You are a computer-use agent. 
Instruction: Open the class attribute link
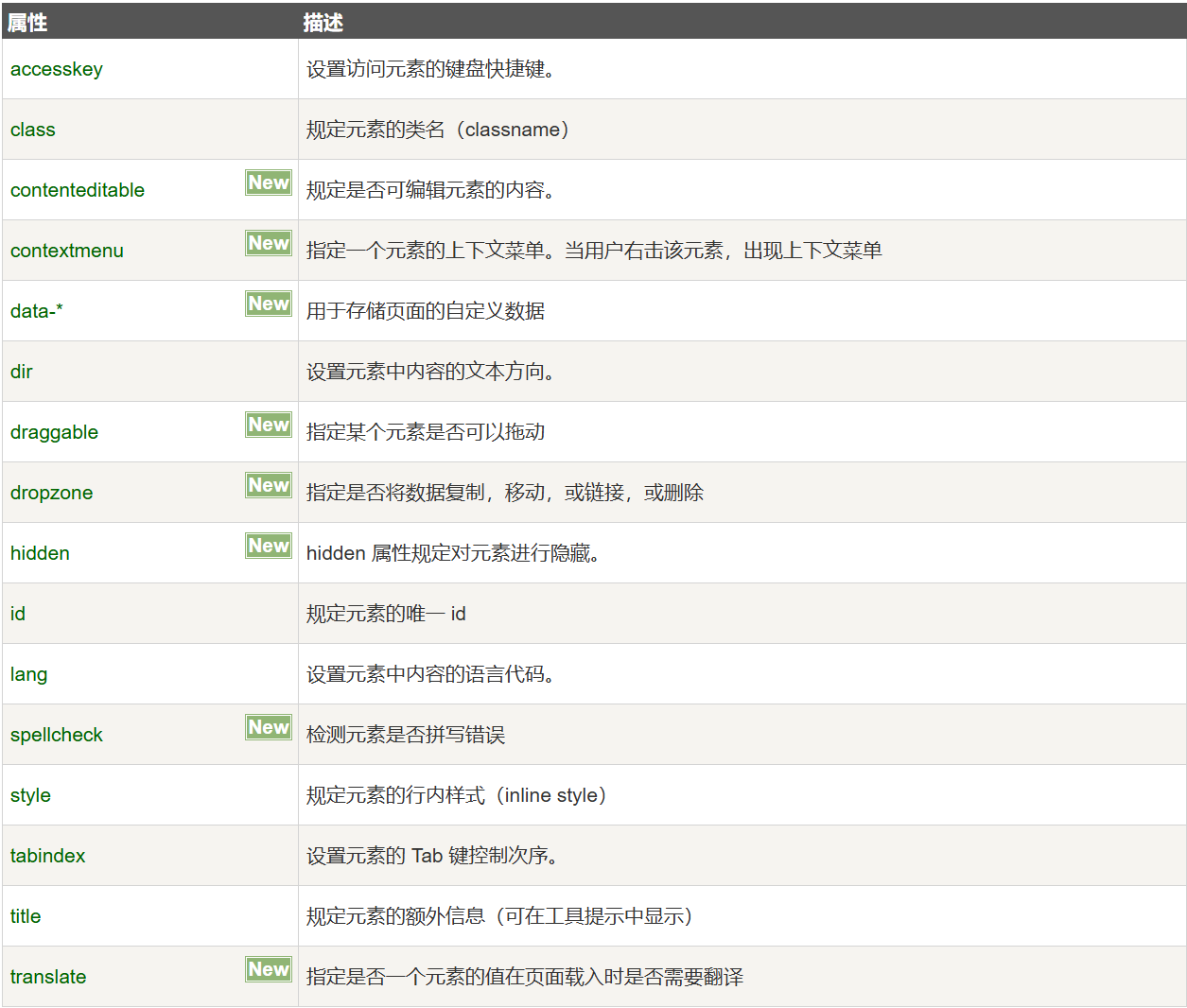(x=33, y=130)
